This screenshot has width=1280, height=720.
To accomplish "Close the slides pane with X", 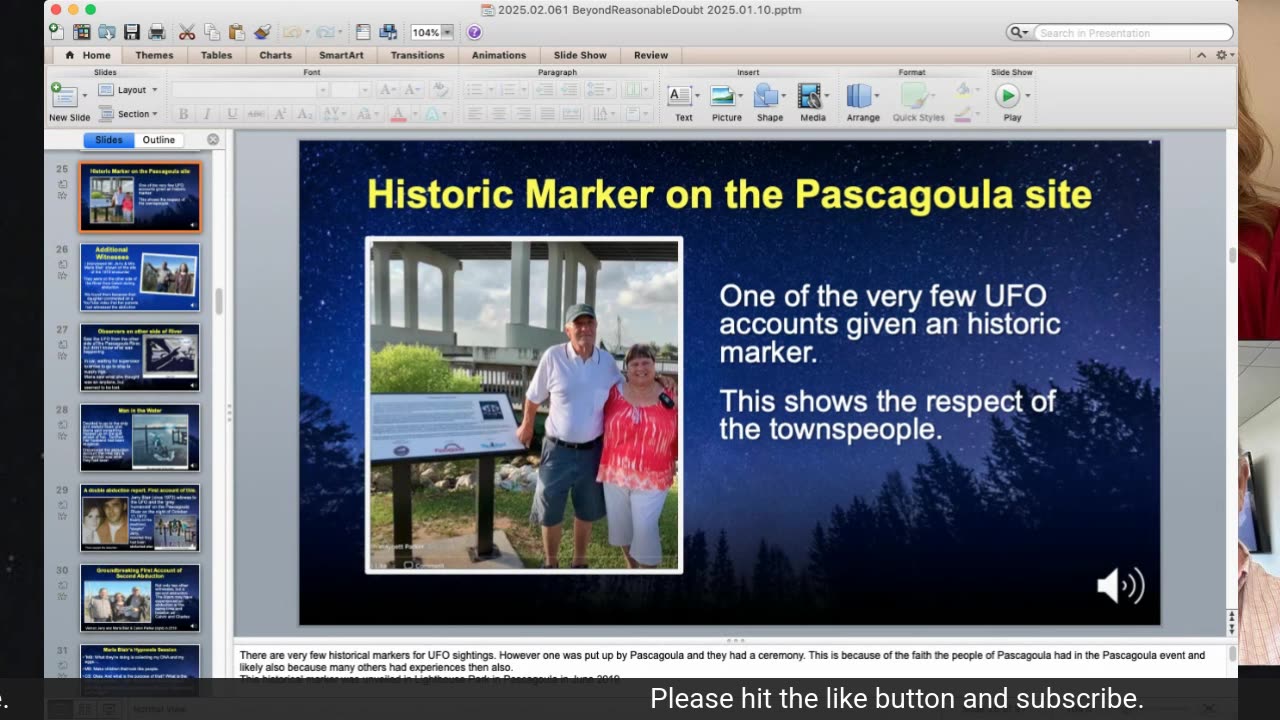I will click(x=213, y=140).
